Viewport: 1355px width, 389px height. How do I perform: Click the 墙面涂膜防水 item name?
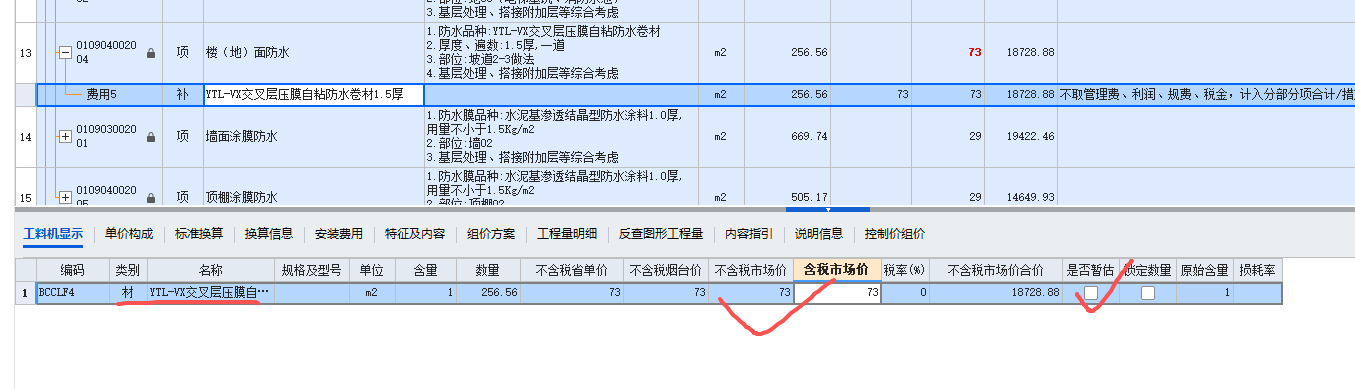(242, 136)
